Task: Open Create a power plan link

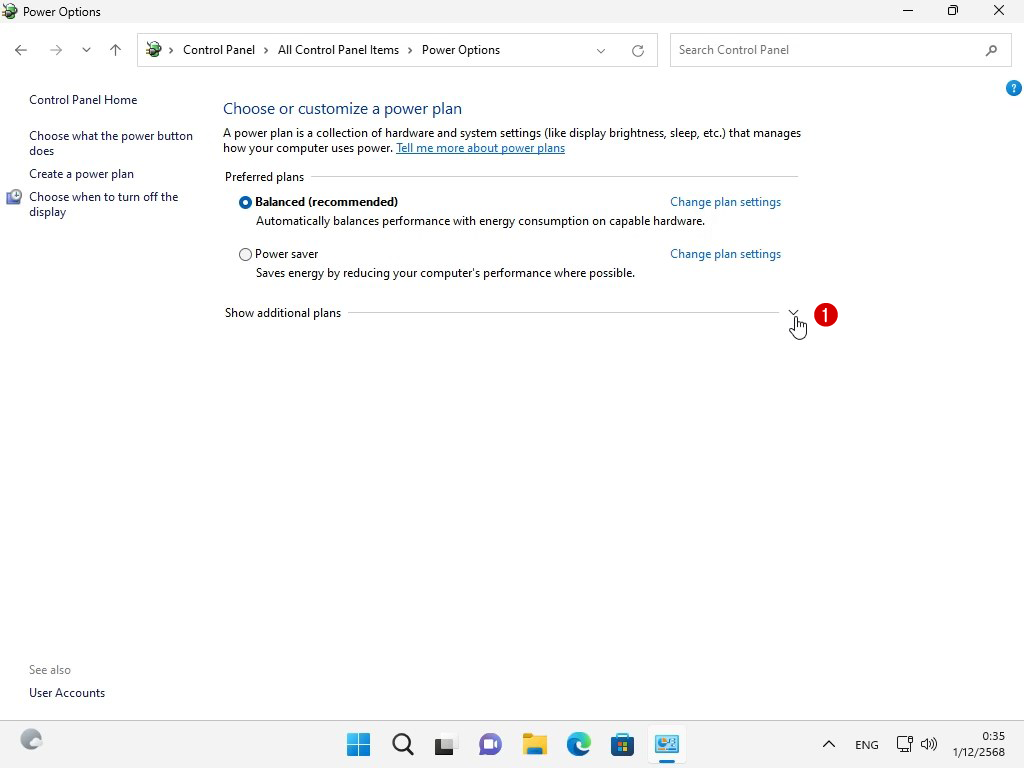Action: pyautogui.click(x=81, y=174)
